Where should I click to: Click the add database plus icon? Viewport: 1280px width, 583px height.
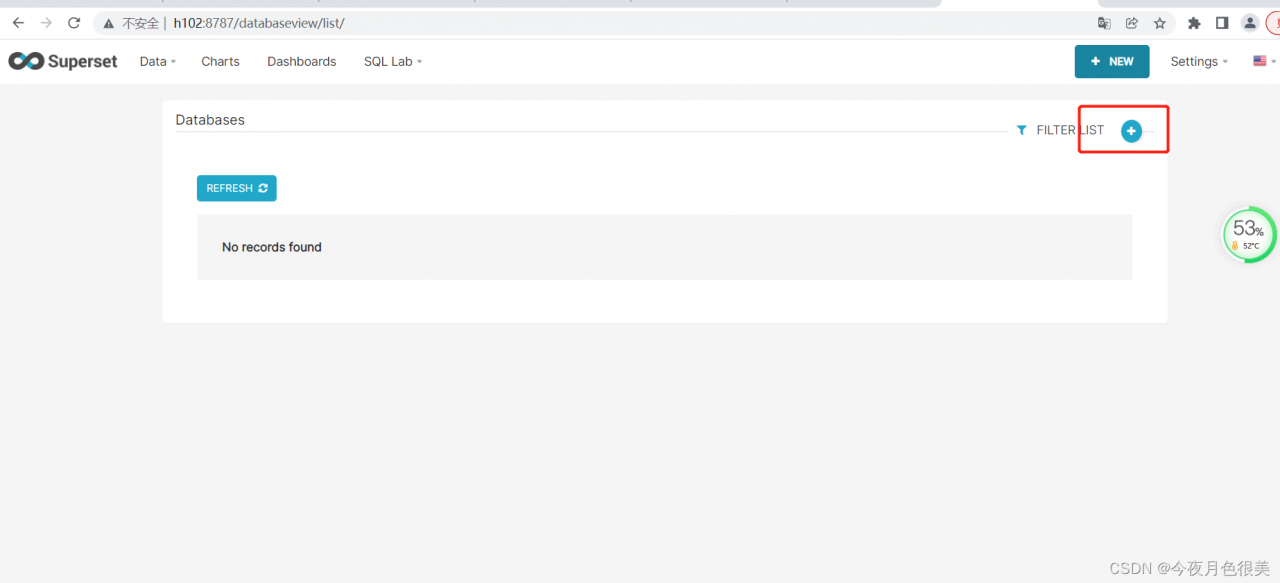pyautogui.click(x=1131, y=131)
